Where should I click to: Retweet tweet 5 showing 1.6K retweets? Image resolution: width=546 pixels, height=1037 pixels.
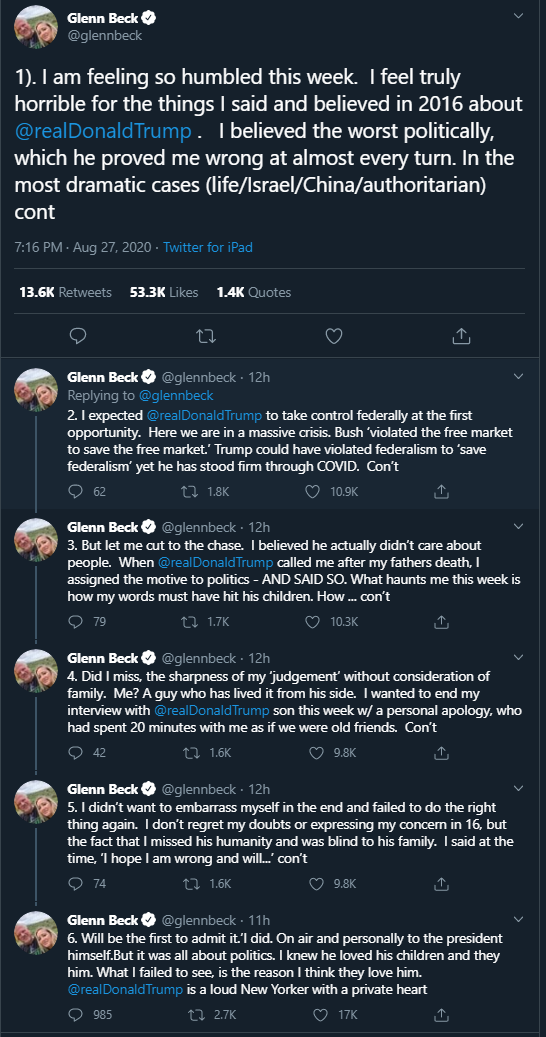(x=188, y=884)
